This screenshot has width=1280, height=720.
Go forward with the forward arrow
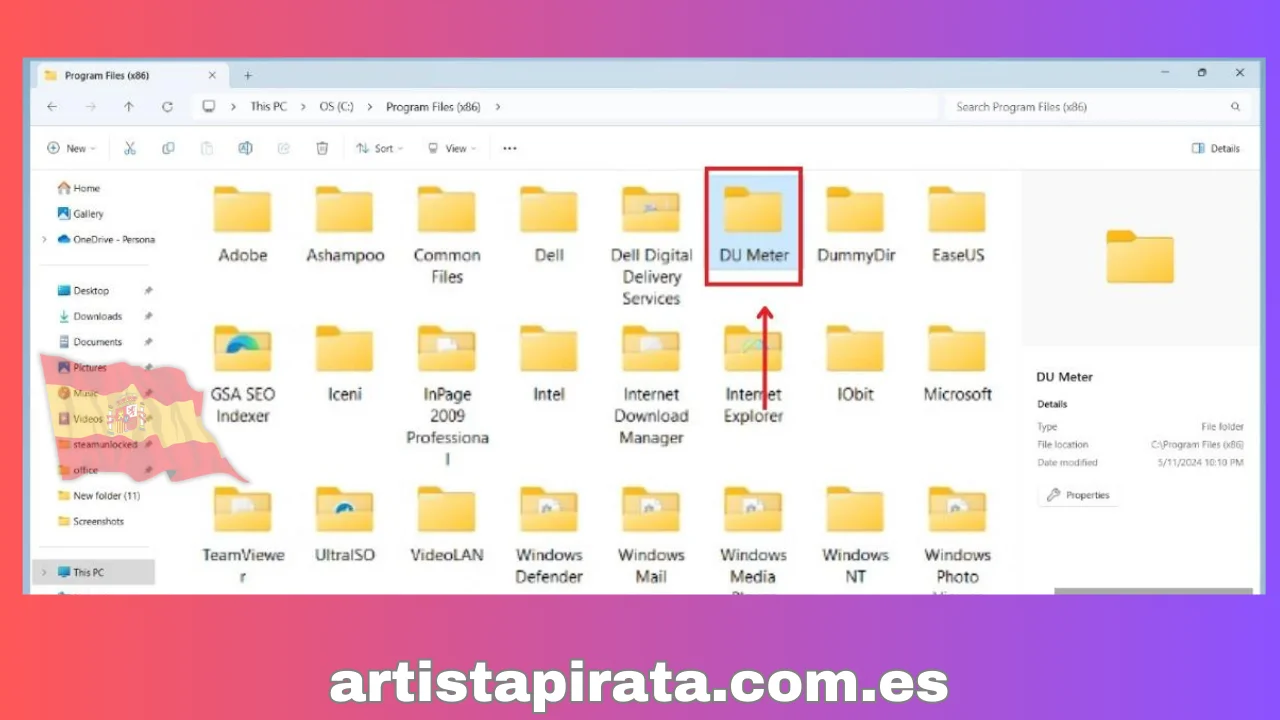coord(90,107)
